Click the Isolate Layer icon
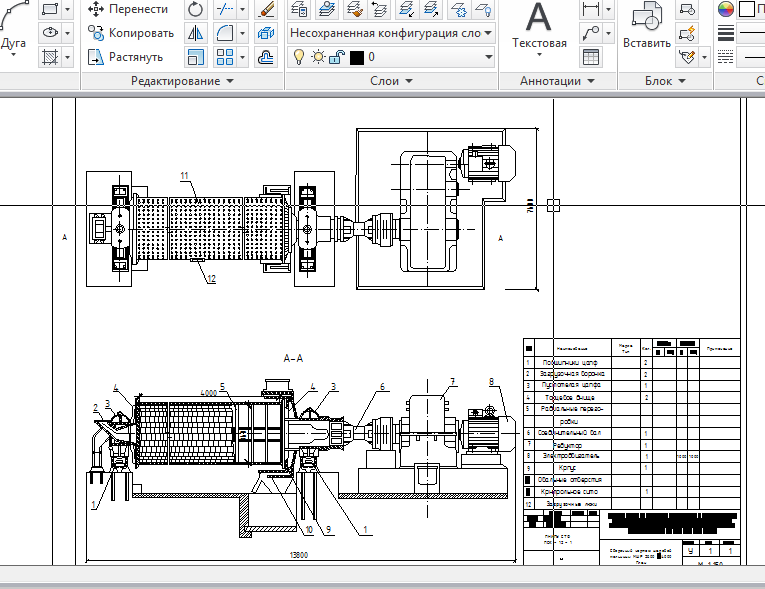Viewport: 765px width, 589px height. pos(405,9)
